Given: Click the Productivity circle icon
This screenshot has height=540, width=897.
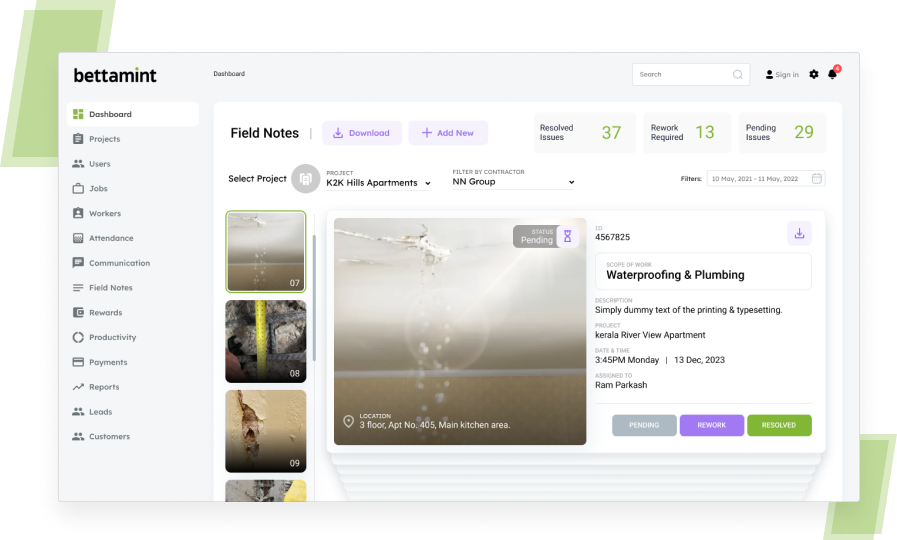Looking at the screenshot, I should pos(78,338).
